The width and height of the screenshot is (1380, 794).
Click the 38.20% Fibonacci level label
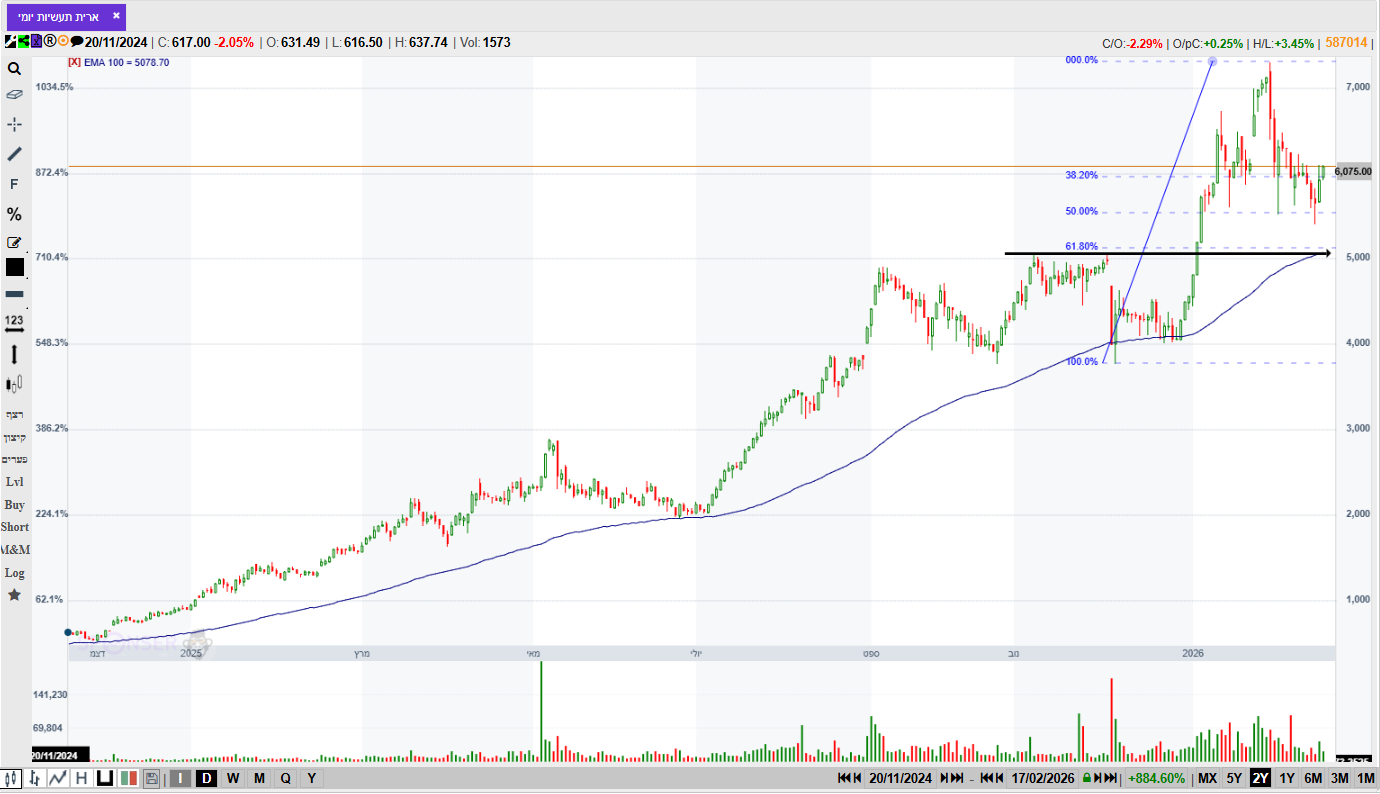(1082, 175)
